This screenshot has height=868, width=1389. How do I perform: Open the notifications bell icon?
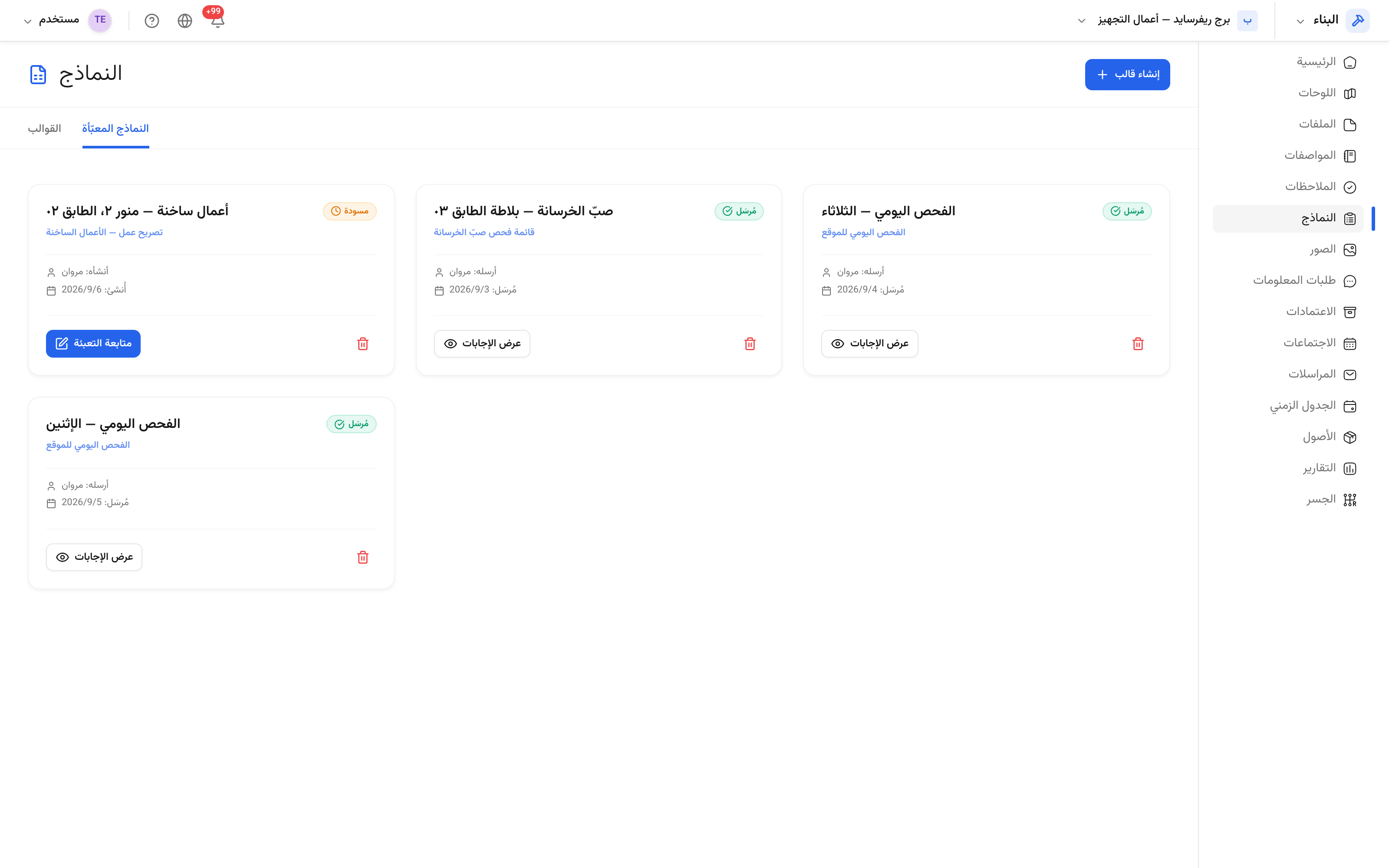pyautogui.click(x=217, y=21)
